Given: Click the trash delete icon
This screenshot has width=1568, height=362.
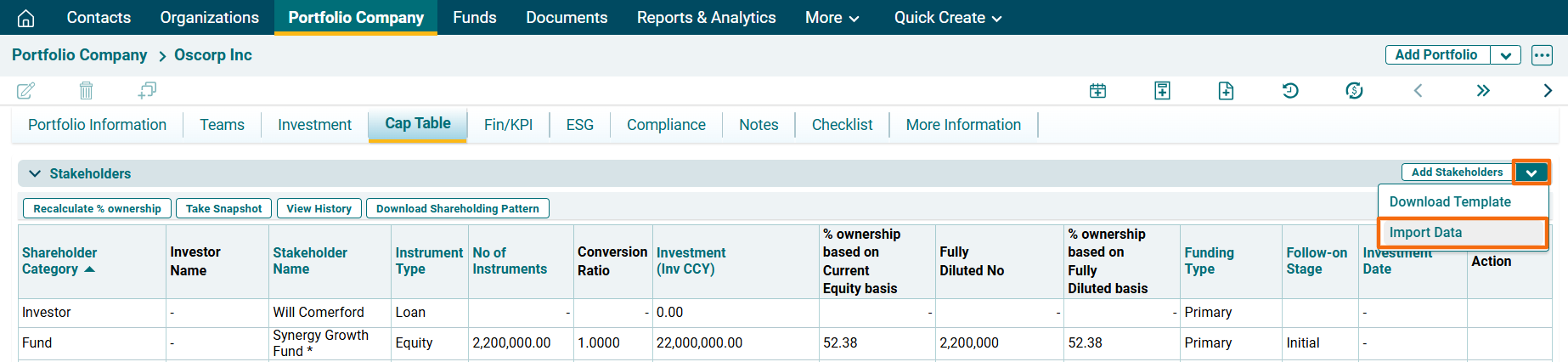Looking at the screenshot, I should click(x=86, y=90).
